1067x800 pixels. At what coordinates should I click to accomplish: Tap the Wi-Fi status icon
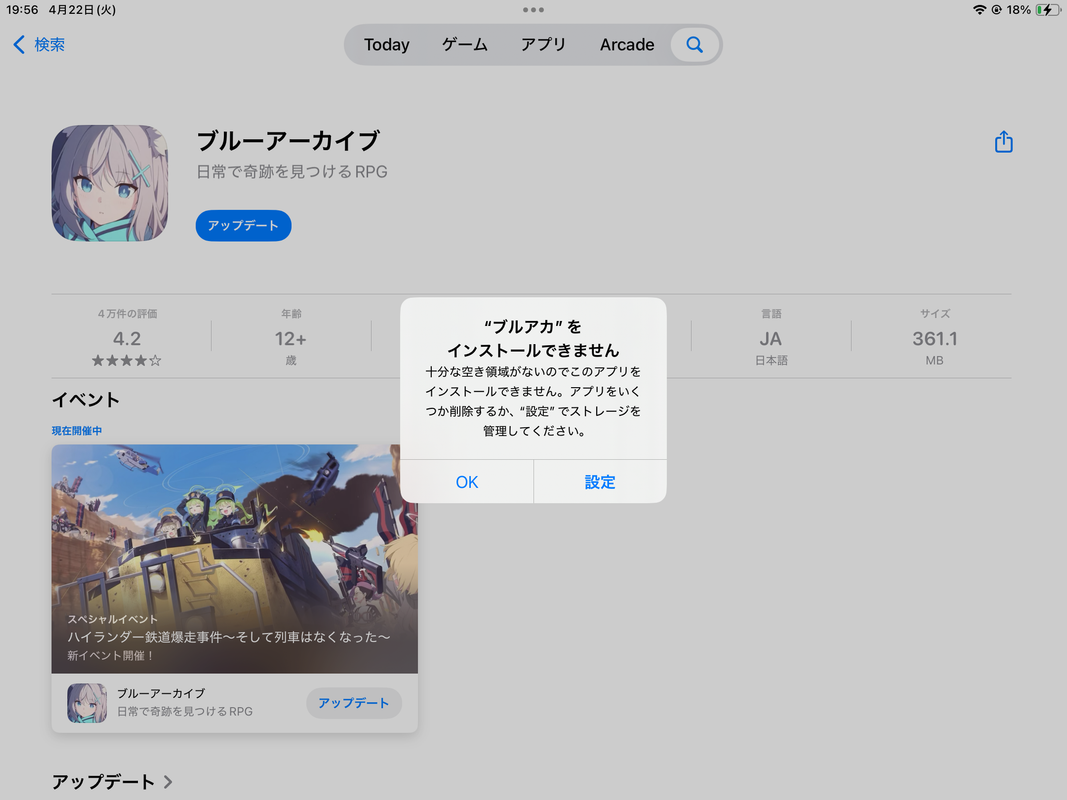[979, 10]
